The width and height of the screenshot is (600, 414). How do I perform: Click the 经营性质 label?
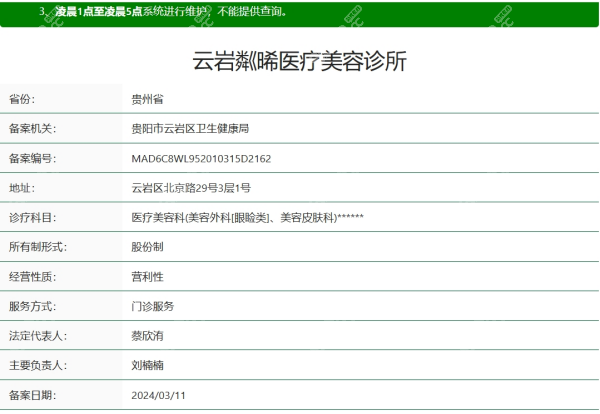(33, 277)
